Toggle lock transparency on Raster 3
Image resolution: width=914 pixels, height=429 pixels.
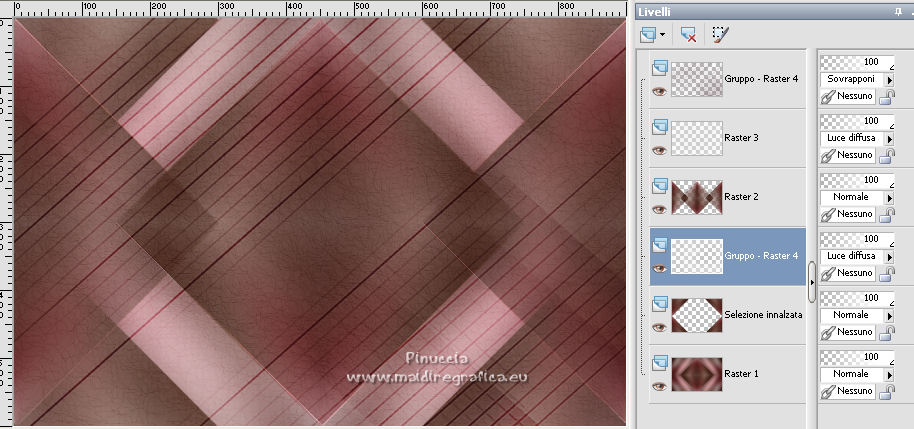pos(887,156)
